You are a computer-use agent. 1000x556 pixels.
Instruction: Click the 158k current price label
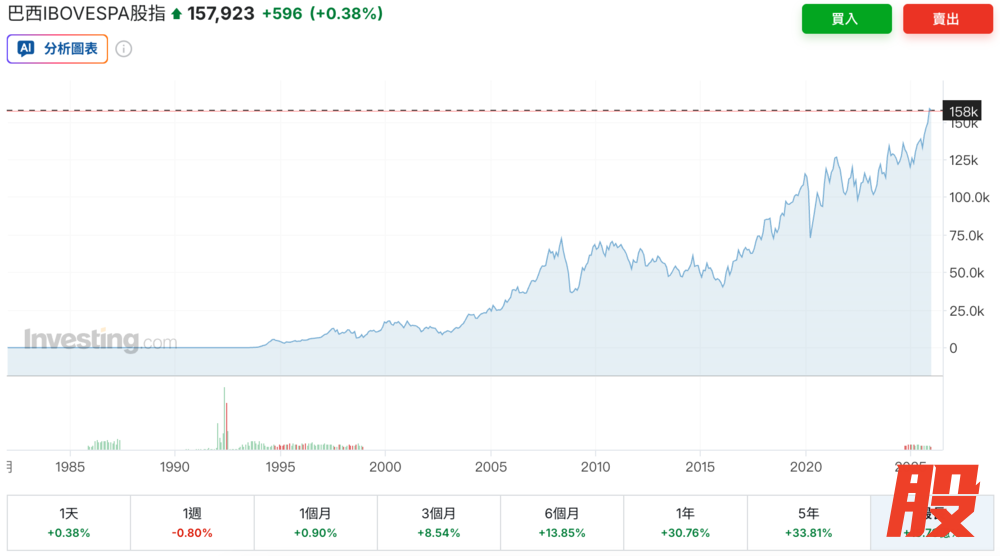(x=962, y=111)
